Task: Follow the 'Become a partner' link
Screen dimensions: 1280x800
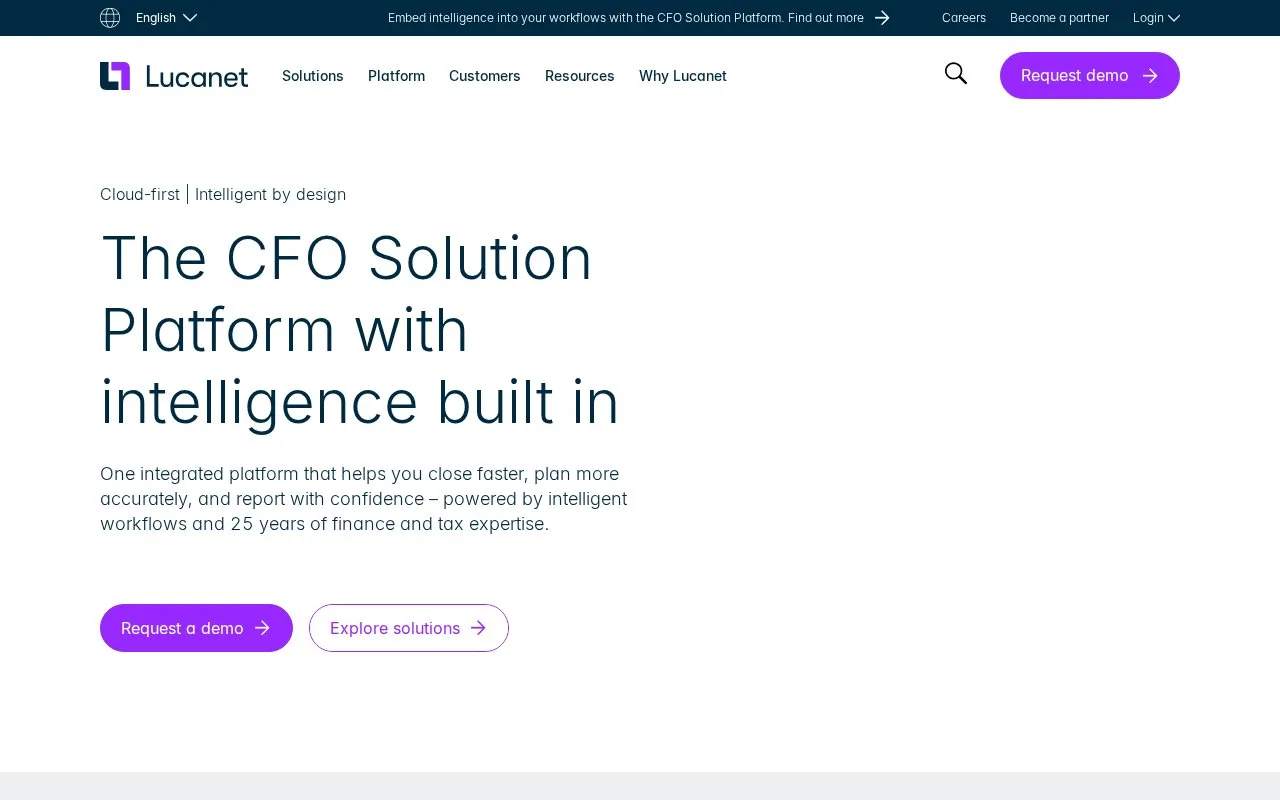Action: (x=1059, y=18)
